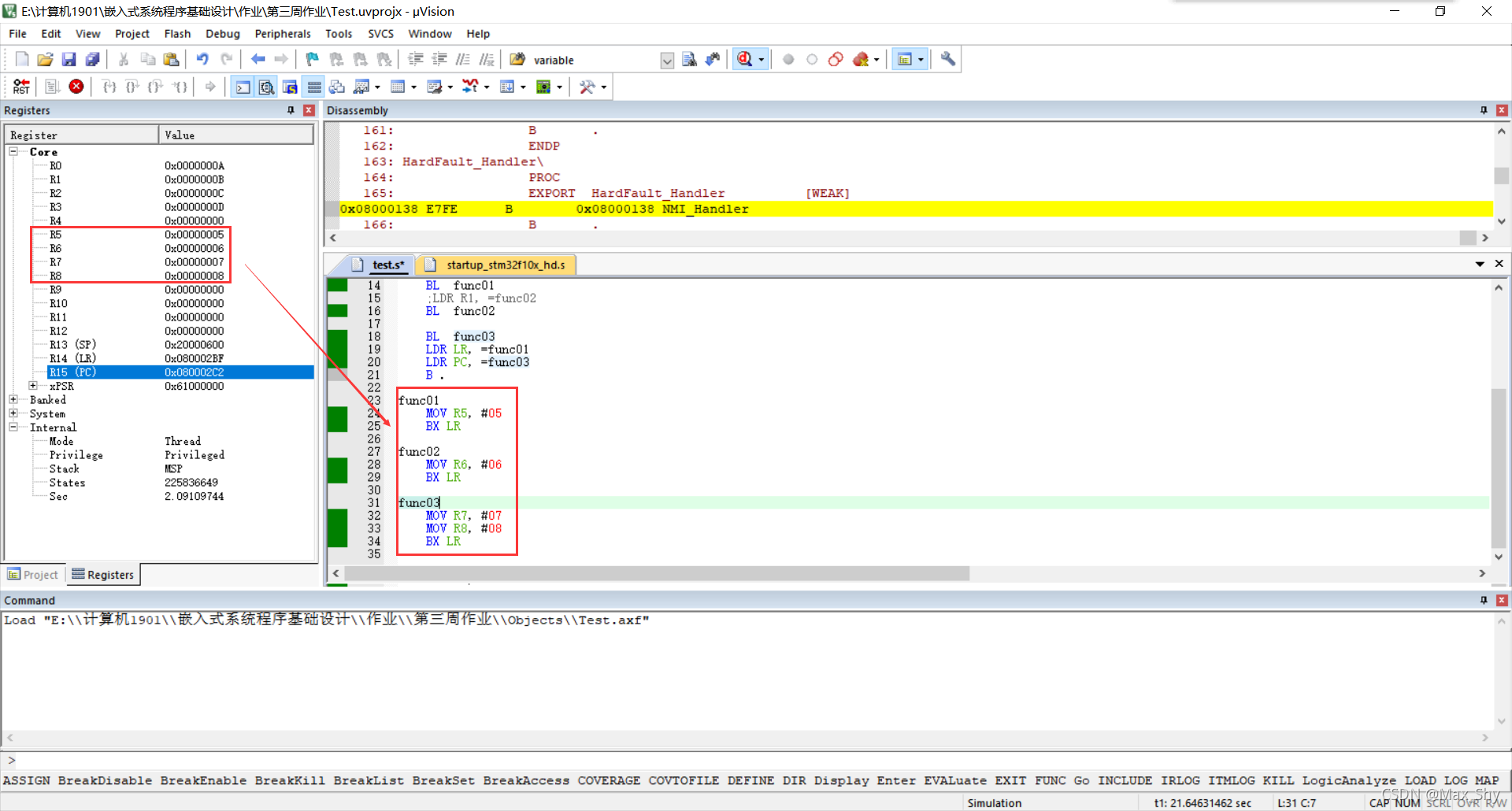The height and width of the screenshot is (811, 1512).
Task: Close the Disassembly panel
Action: tap(1502, 110)
